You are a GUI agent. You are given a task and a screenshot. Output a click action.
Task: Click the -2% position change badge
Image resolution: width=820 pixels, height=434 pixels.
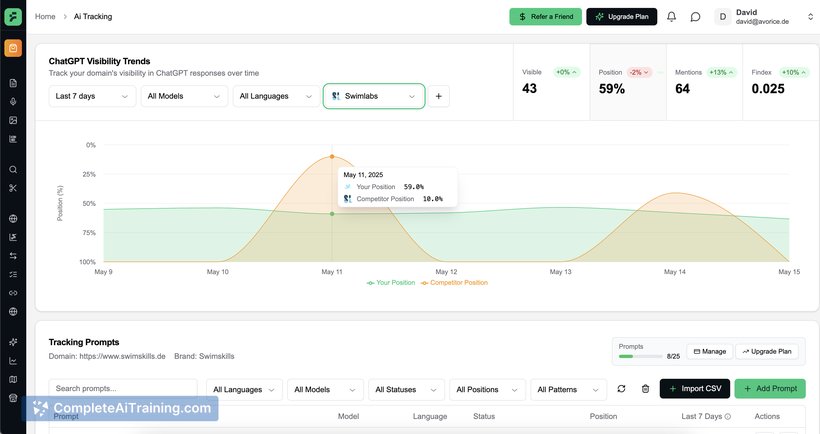click(x=639, y=73)
